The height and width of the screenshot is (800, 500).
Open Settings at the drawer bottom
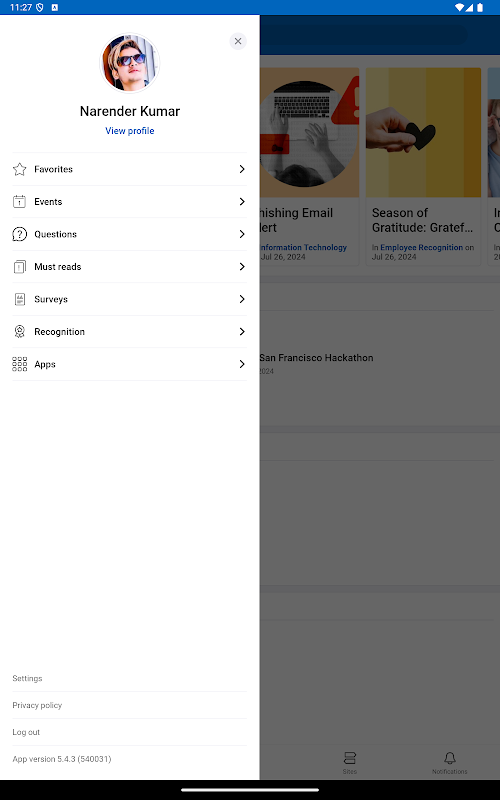[x=27, y=678]
